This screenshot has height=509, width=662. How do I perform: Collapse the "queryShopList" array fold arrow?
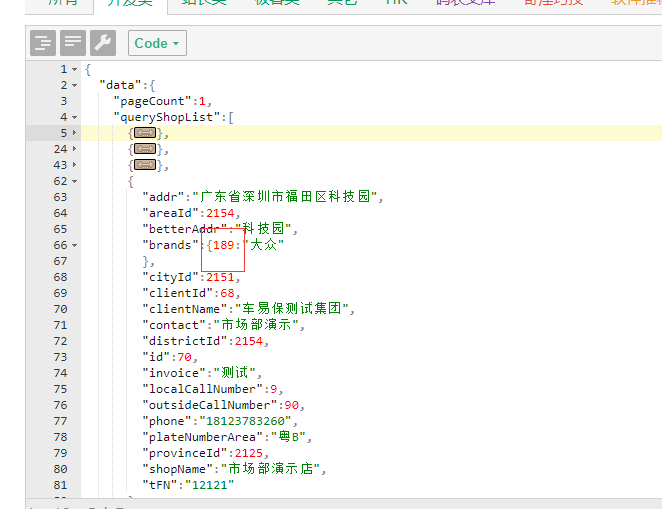[x=75, y=117]
